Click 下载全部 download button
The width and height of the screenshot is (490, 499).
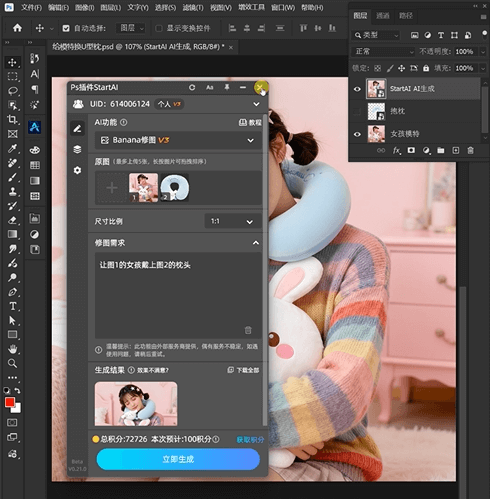243,370
